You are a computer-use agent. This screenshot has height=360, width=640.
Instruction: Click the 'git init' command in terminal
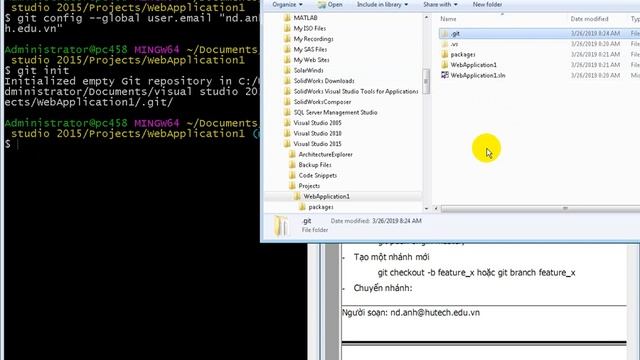43,71
